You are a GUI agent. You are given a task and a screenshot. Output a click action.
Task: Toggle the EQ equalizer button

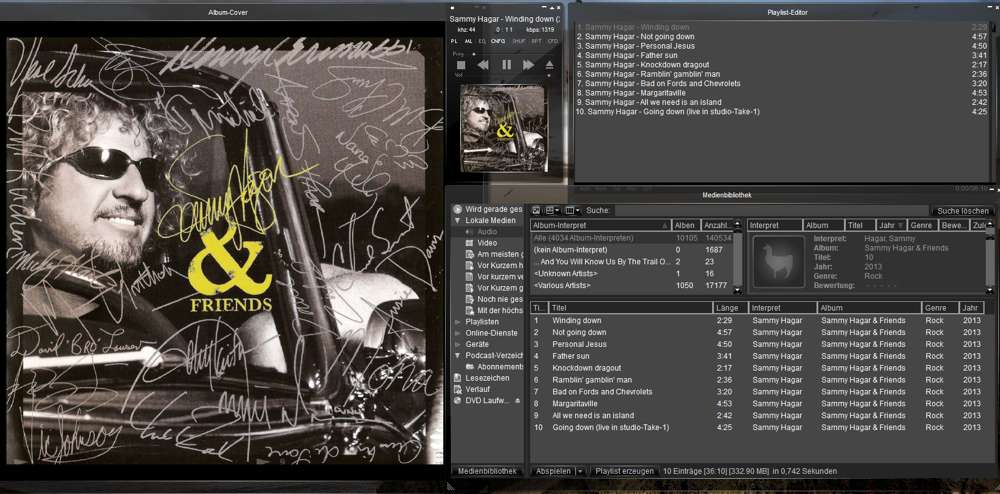tap(480, 41)
